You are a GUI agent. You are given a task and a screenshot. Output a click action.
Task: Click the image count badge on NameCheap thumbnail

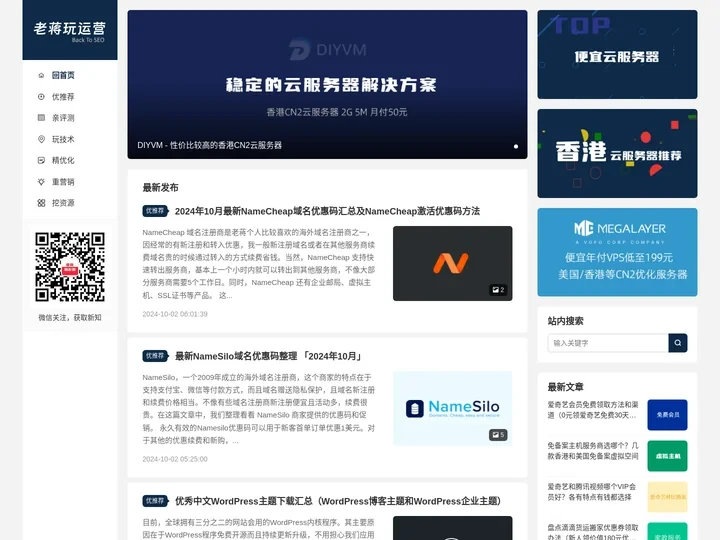[x=498, y=290]
